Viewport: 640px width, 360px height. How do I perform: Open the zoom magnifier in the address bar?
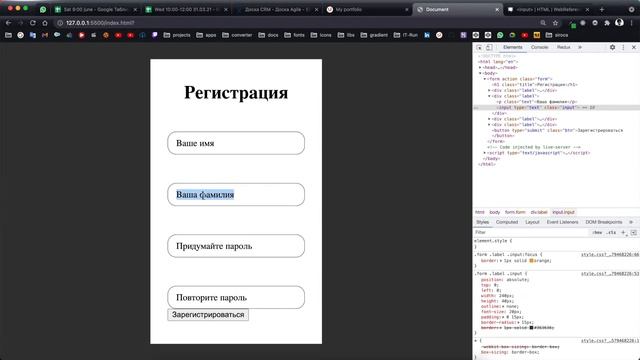[543, 23]
